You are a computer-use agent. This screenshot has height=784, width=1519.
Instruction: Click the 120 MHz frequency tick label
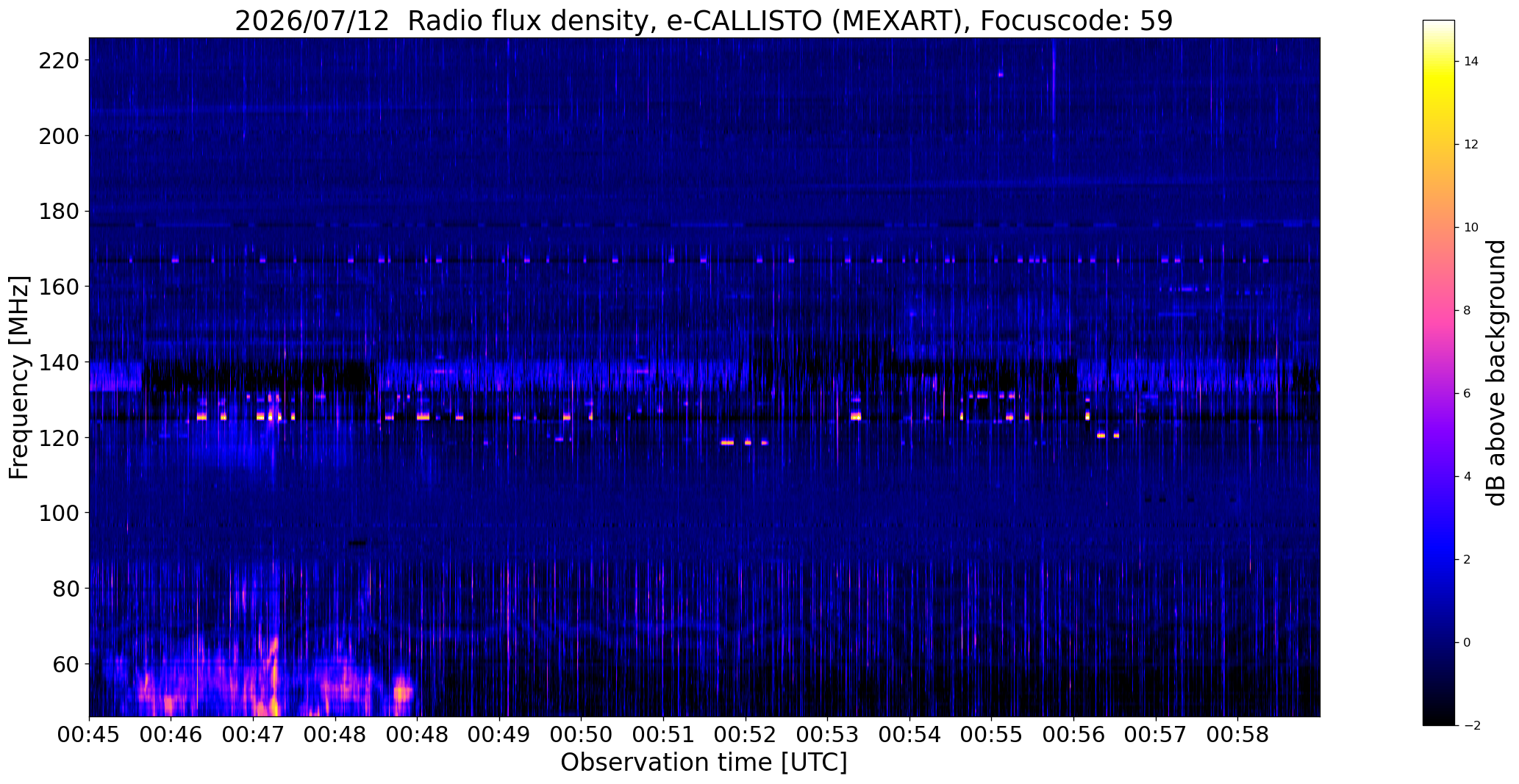[x=57, y=438]
